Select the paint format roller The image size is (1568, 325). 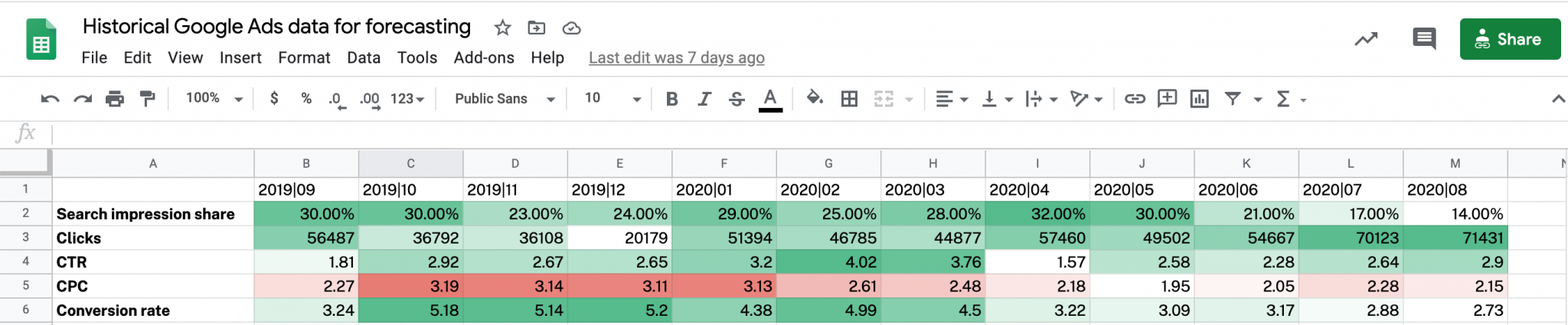(x=147, y=99)
